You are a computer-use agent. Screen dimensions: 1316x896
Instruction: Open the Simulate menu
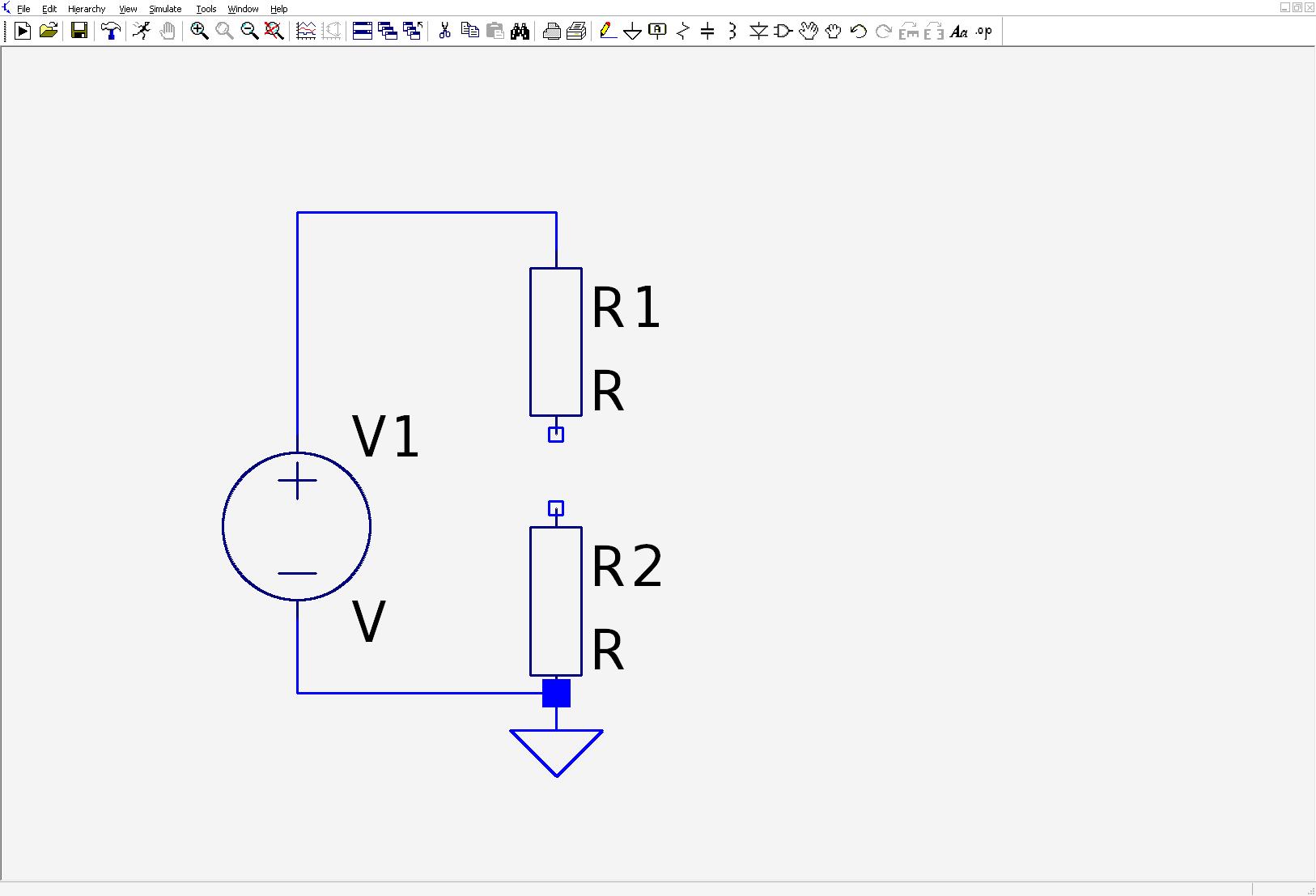tap(165, 9)
